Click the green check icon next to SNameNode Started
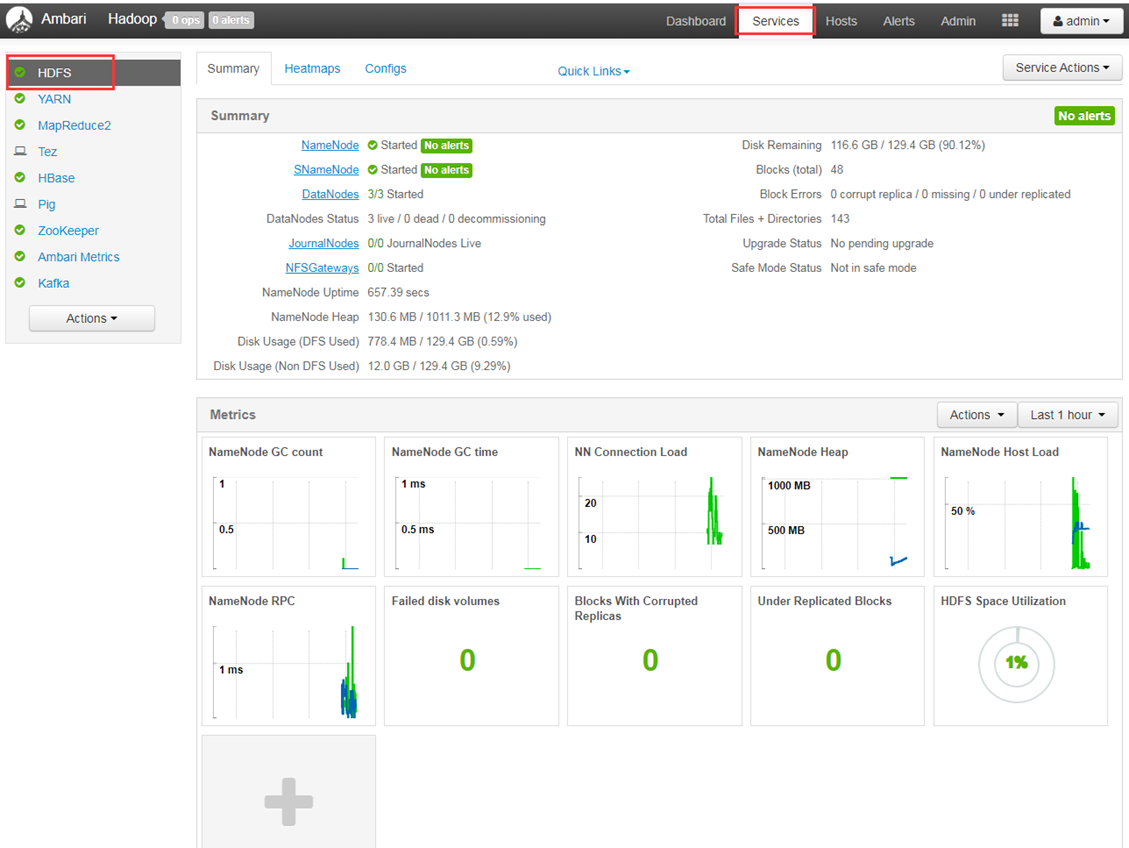The image size is (1129, 848). click(372, 170)
